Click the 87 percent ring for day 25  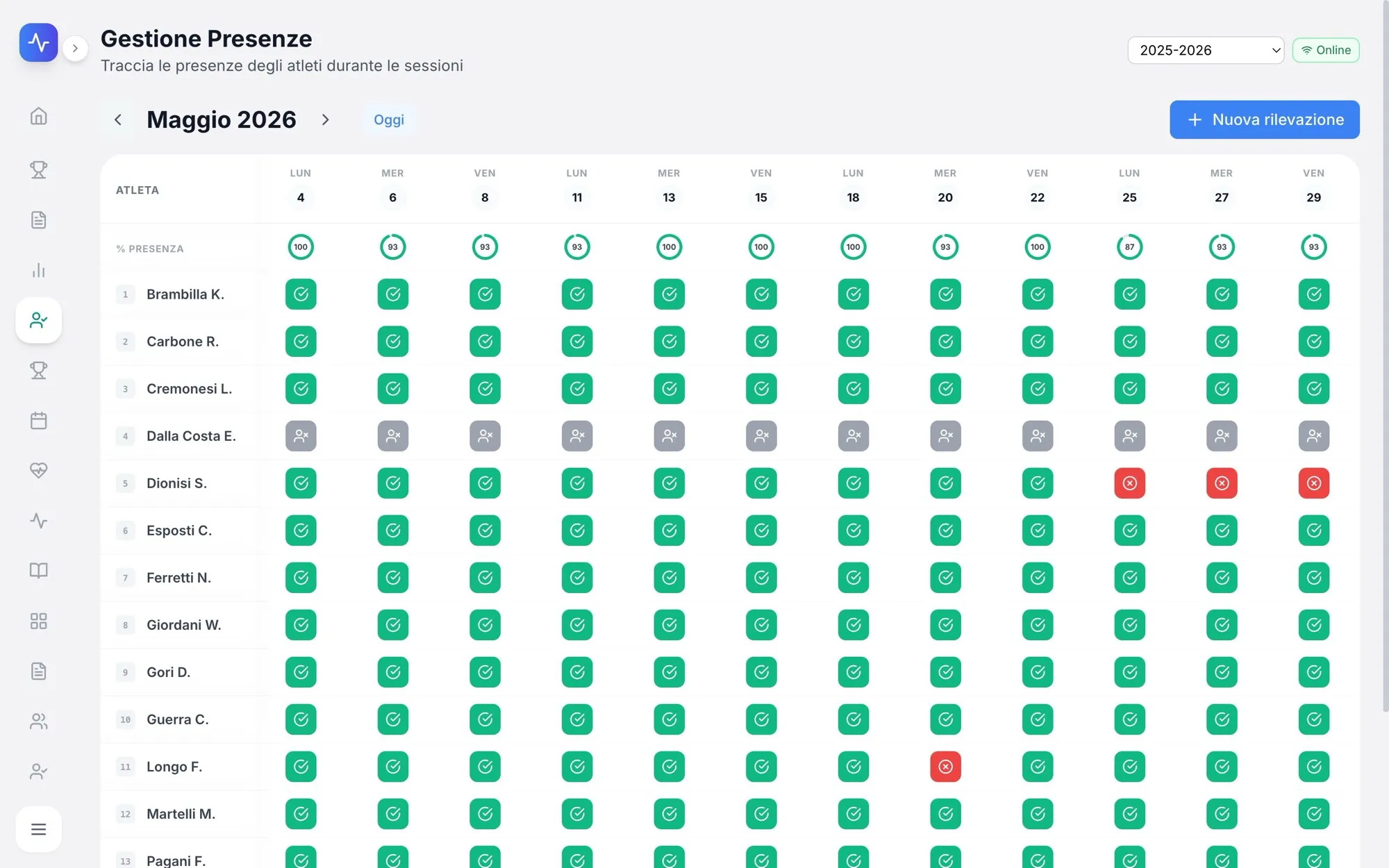[x=1130, y=247]
